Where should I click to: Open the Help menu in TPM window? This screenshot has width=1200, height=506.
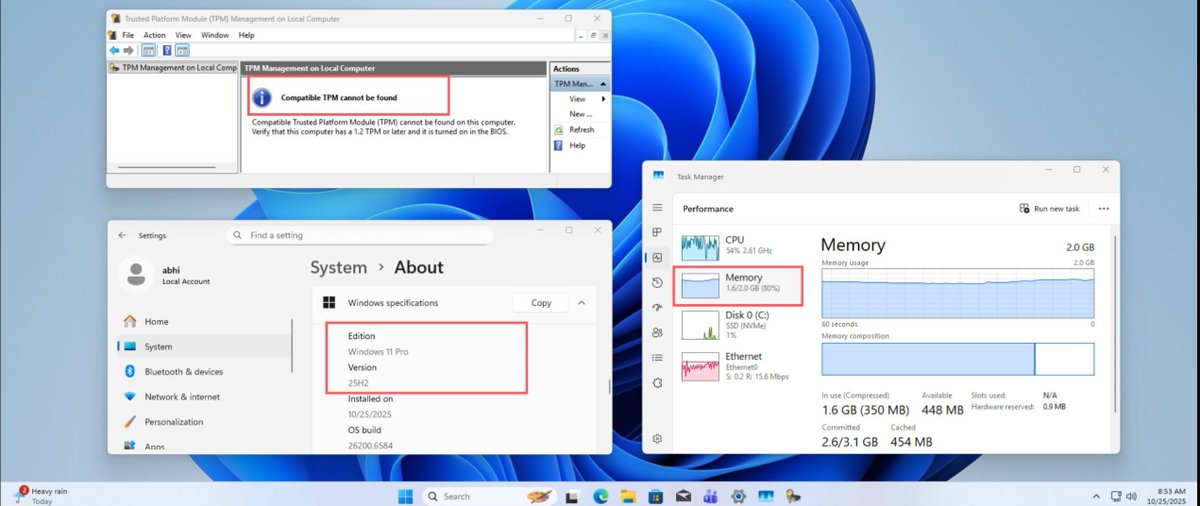pyautogui.click(x=246, y=35)
